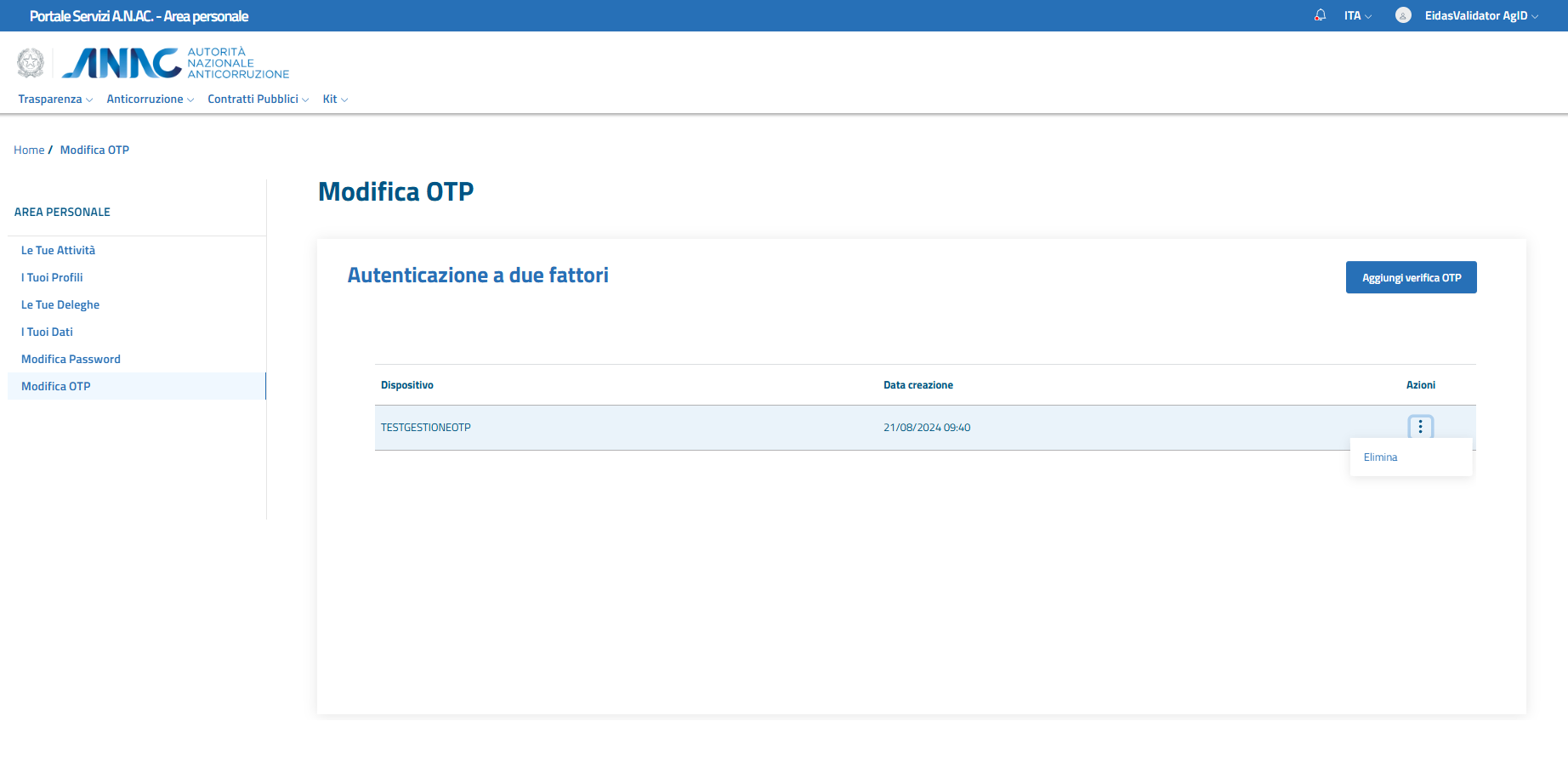Click the Italian Republic emblem

31,63
